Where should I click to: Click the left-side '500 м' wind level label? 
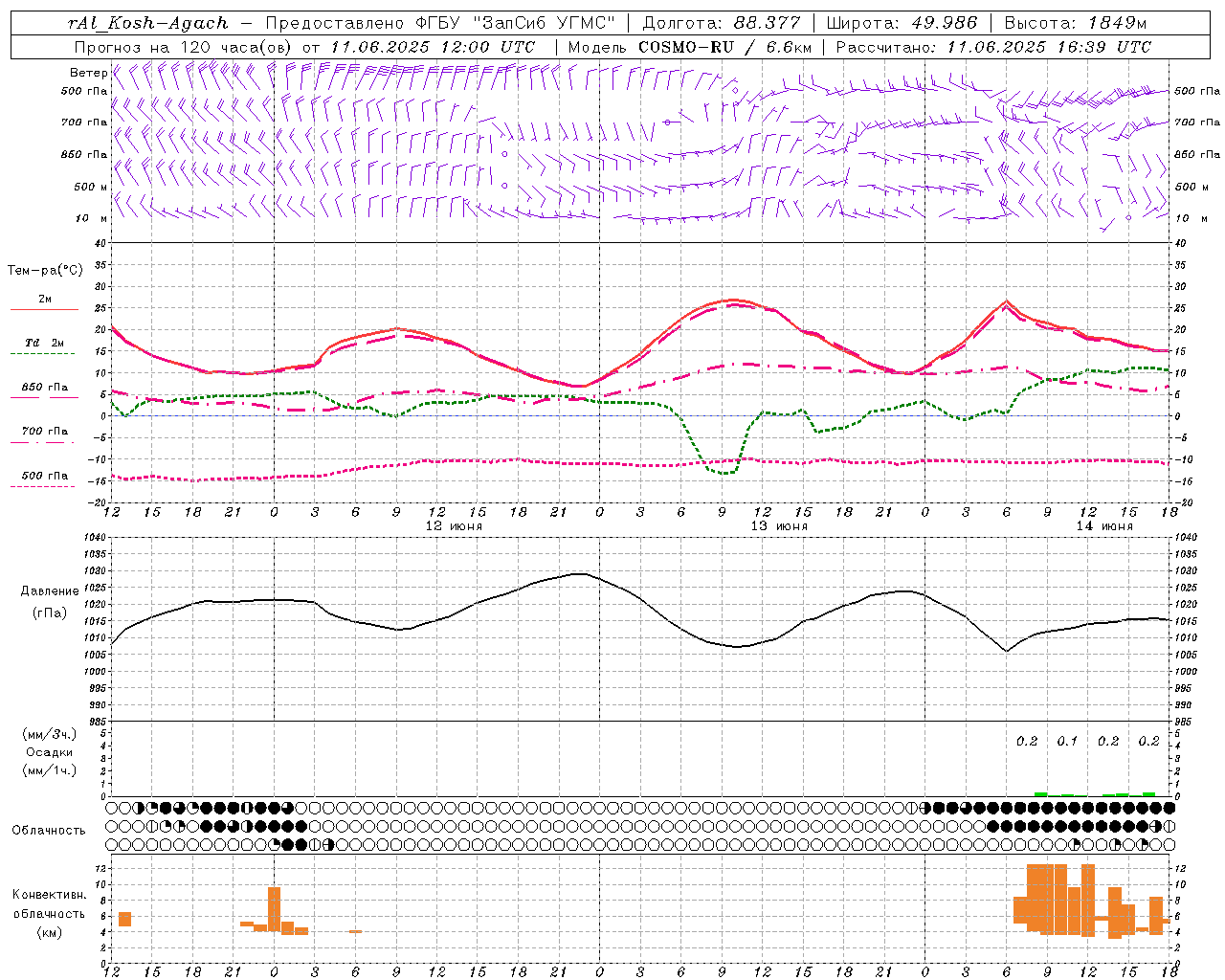tap(91, 187)
